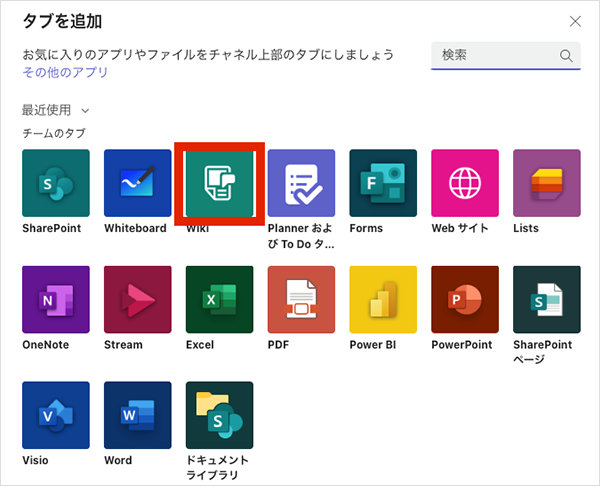601x487 pixels.
Task: Select the SharePoint ページ tile
Action: click(547, 300)
